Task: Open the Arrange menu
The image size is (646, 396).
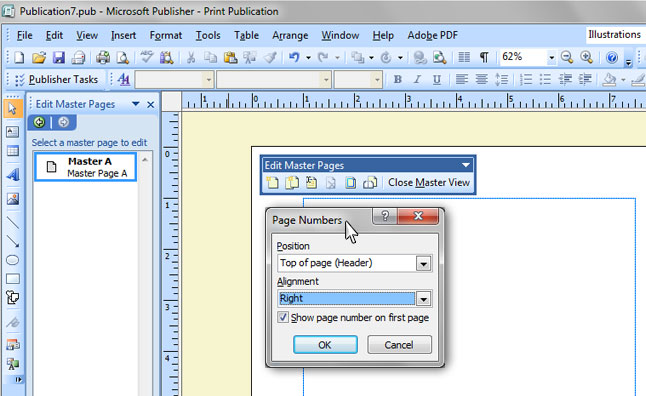Action: (x=290, y=35)
